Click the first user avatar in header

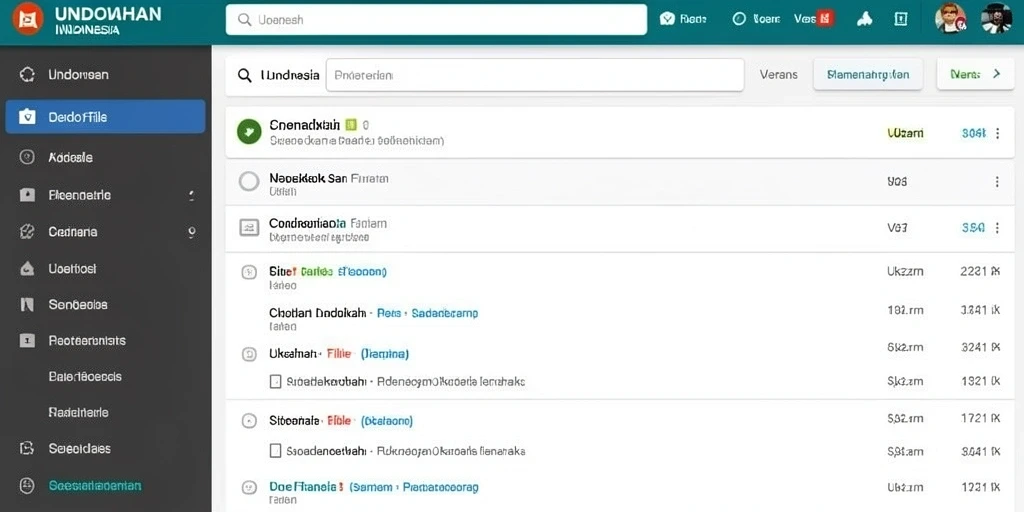(x=950, y=18)
